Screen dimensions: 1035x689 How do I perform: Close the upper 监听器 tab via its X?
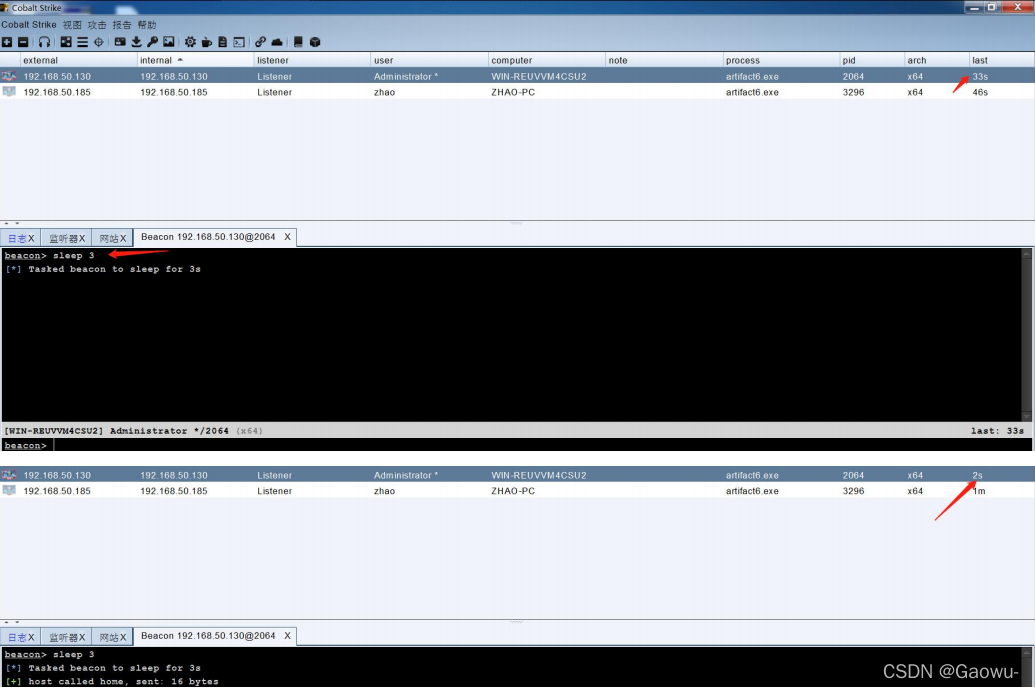(82, 238)
